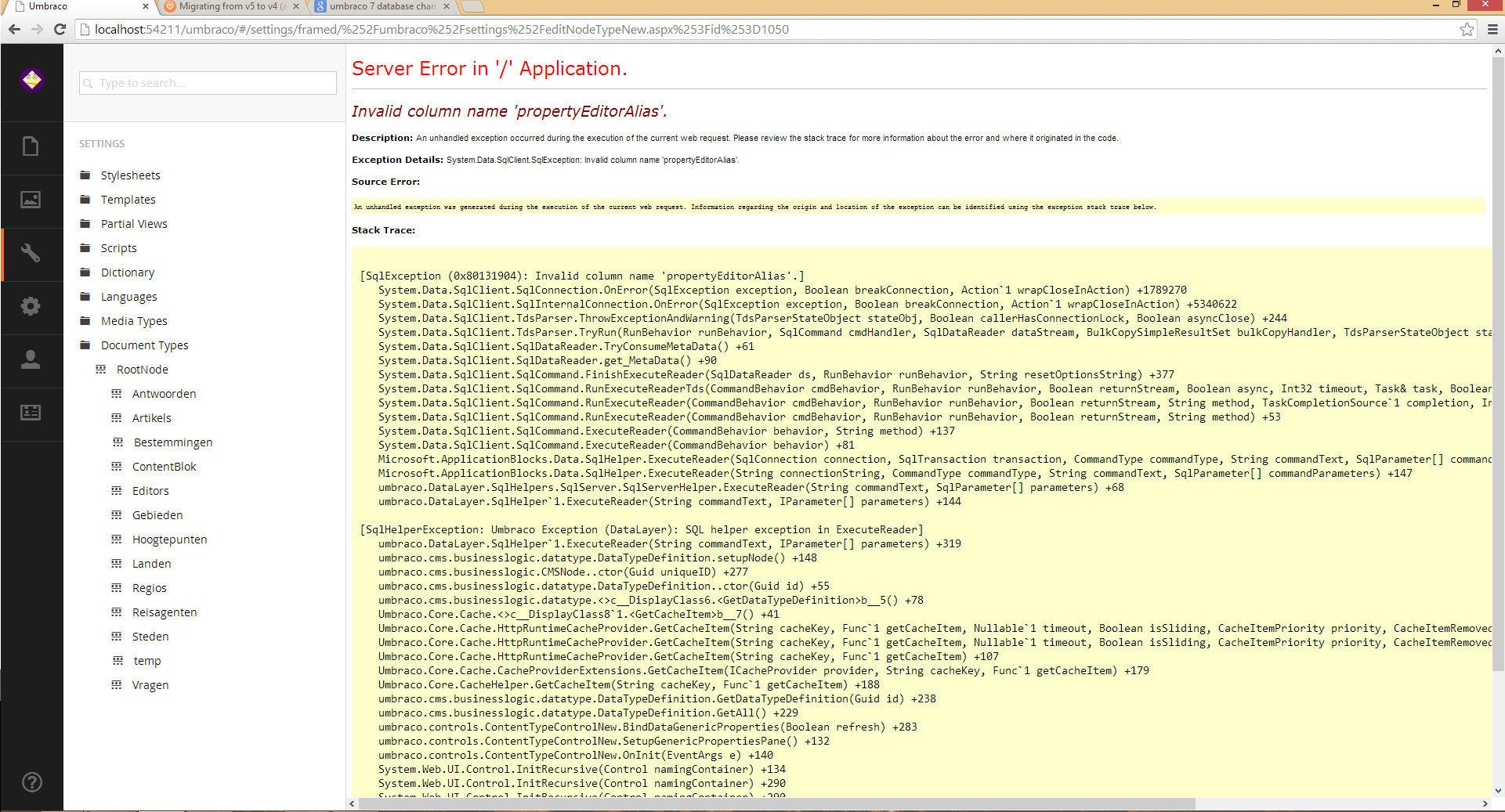Select temp document type
Image resolution: width=1505 pixels, height=812 pixels.
(147, 661)
